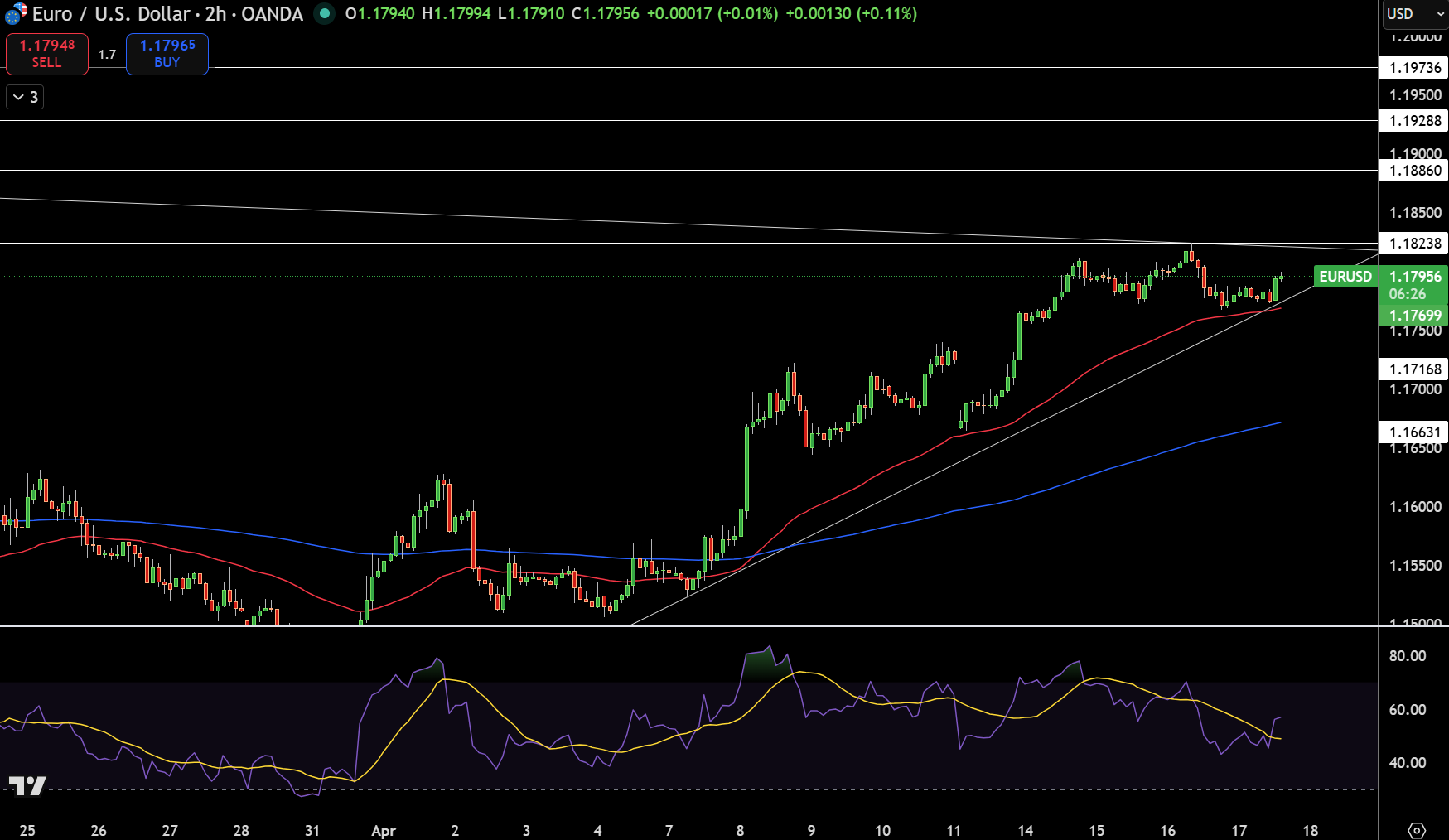The image size is (1449, 840).
Task: Click the red SELL 1.17948 button
Action: click(x=47, y=54)
